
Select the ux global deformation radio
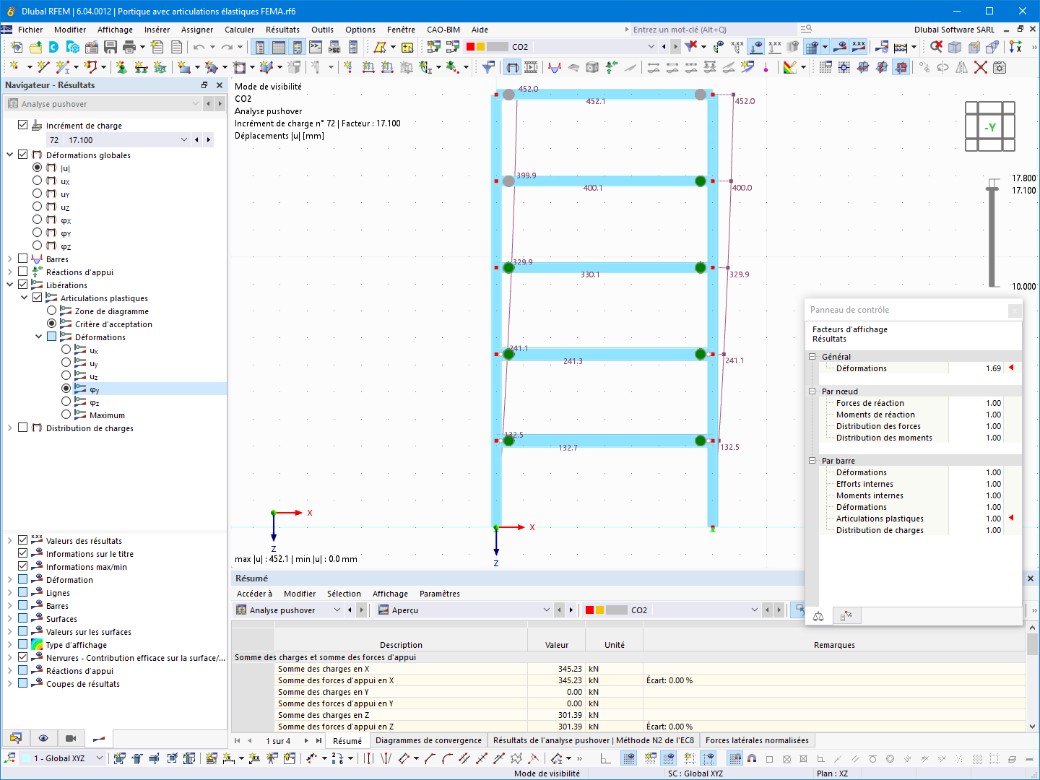(37, 180)
